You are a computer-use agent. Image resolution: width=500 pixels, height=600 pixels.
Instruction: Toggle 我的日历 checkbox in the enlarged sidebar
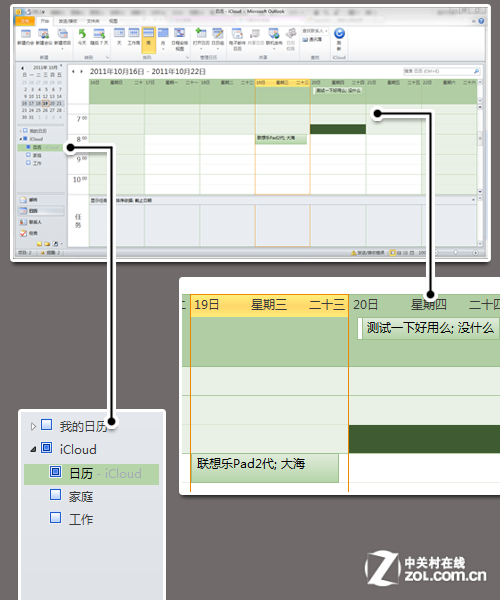[47, 425]
